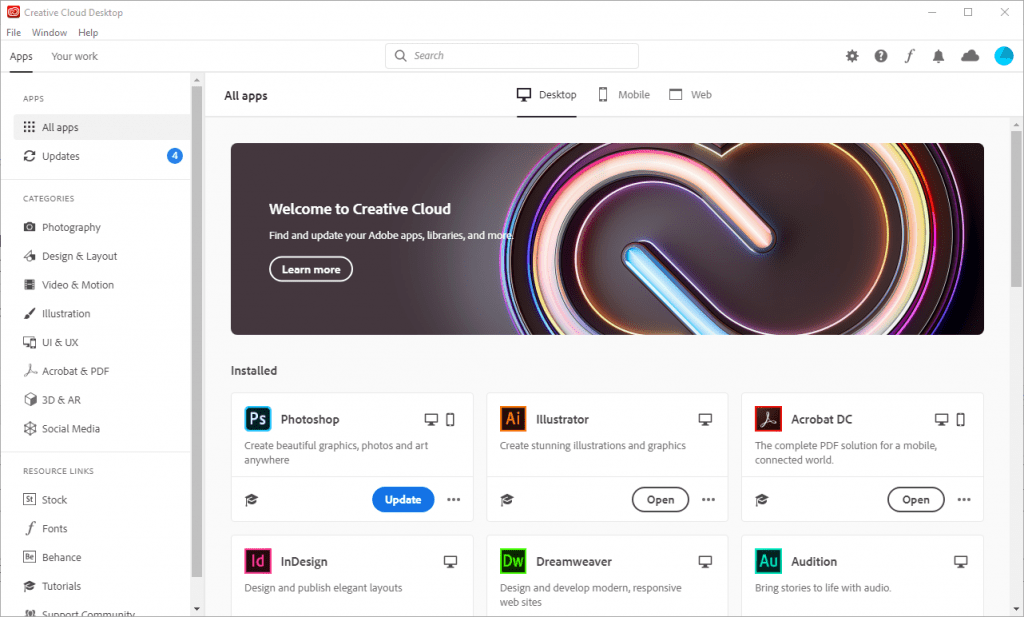The image size is (1024, 617).
Task: Open Acrobat DC tutorials graduation cap icon
Action: pyautogui.click(x=761, y=499)
